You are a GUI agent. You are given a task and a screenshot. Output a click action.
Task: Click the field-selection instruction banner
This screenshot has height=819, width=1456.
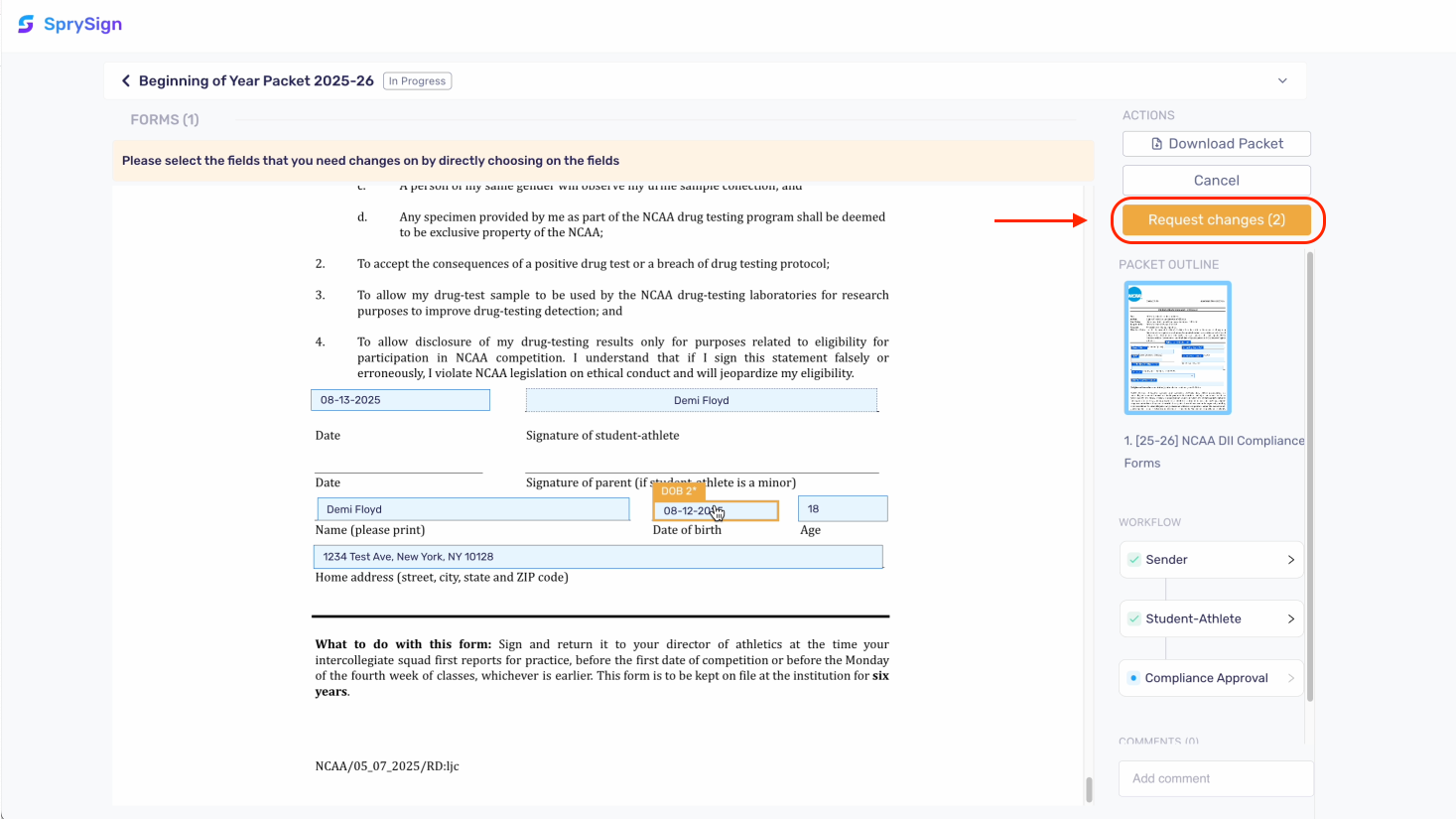[x=602, y=161]
